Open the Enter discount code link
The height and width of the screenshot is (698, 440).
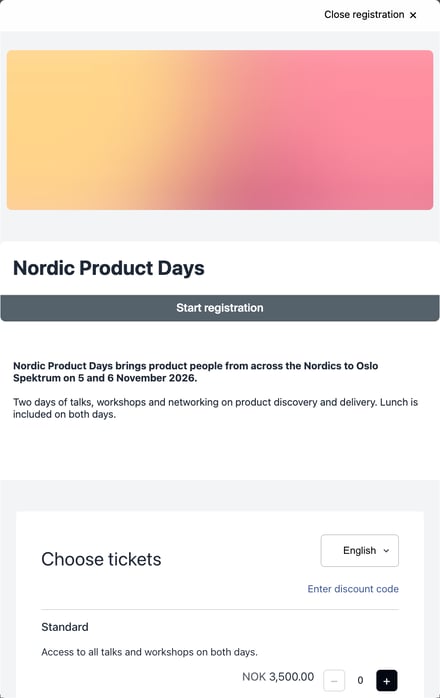(353, 589)
